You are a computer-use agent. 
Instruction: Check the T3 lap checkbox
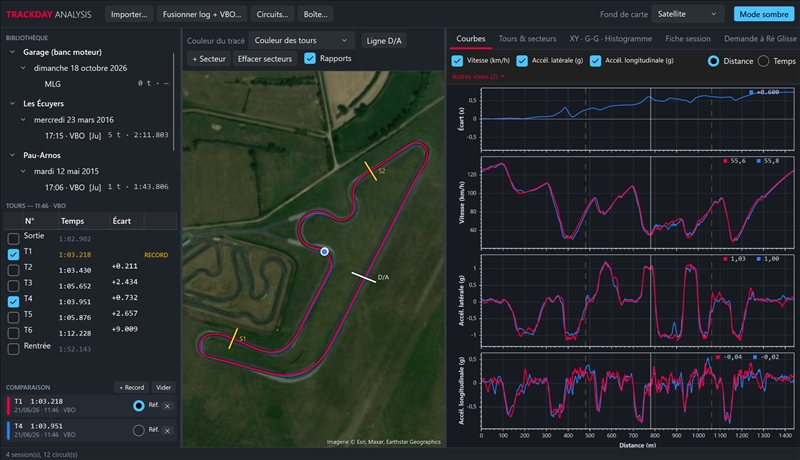pos(14,286)
